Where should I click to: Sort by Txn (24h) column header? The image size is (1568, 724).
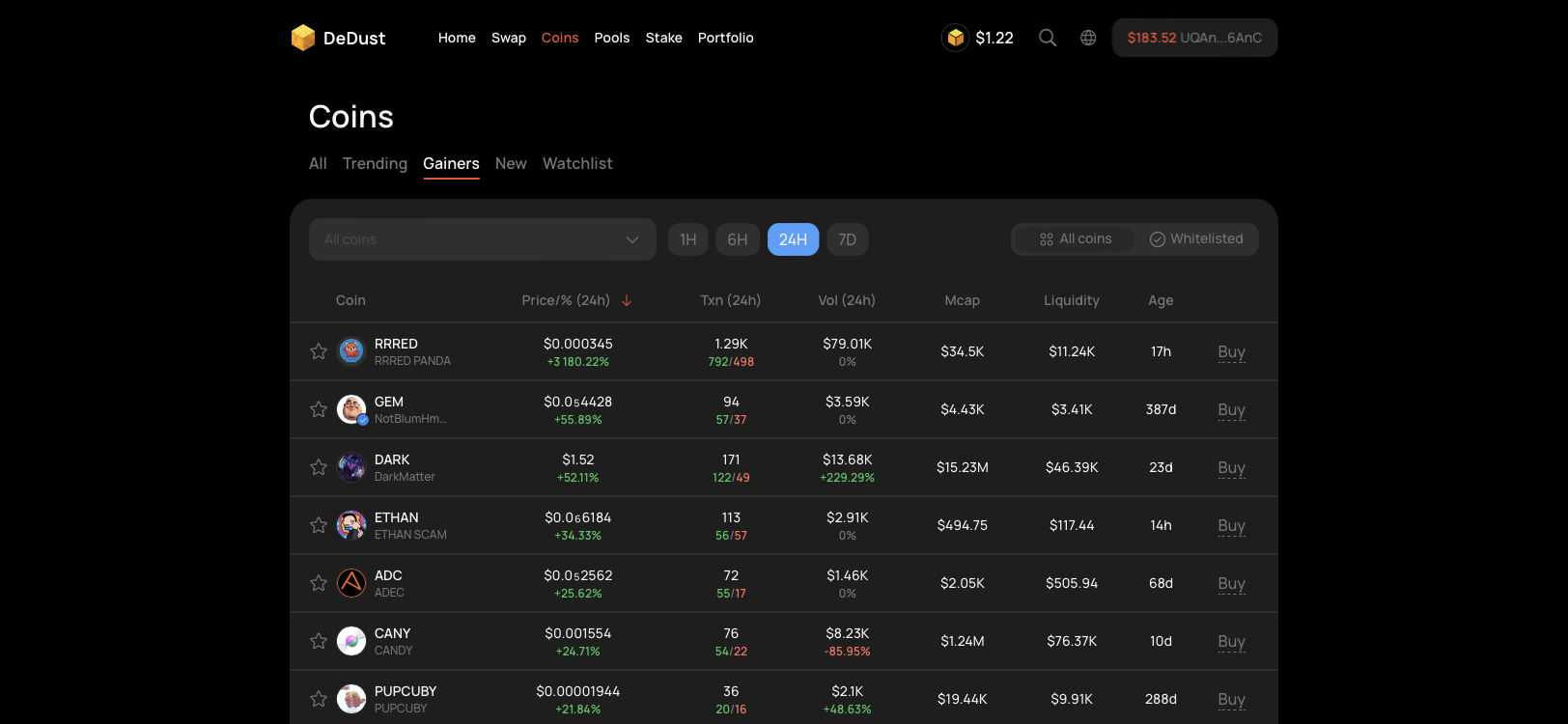click(x=731, y=300)
